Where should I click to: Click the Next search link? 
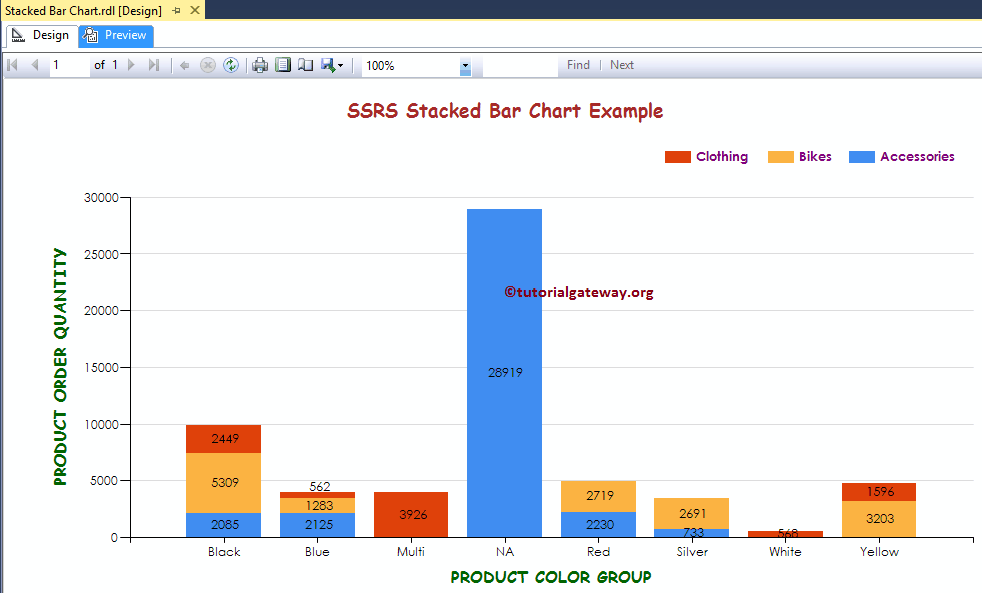click(x=621, y=64)
